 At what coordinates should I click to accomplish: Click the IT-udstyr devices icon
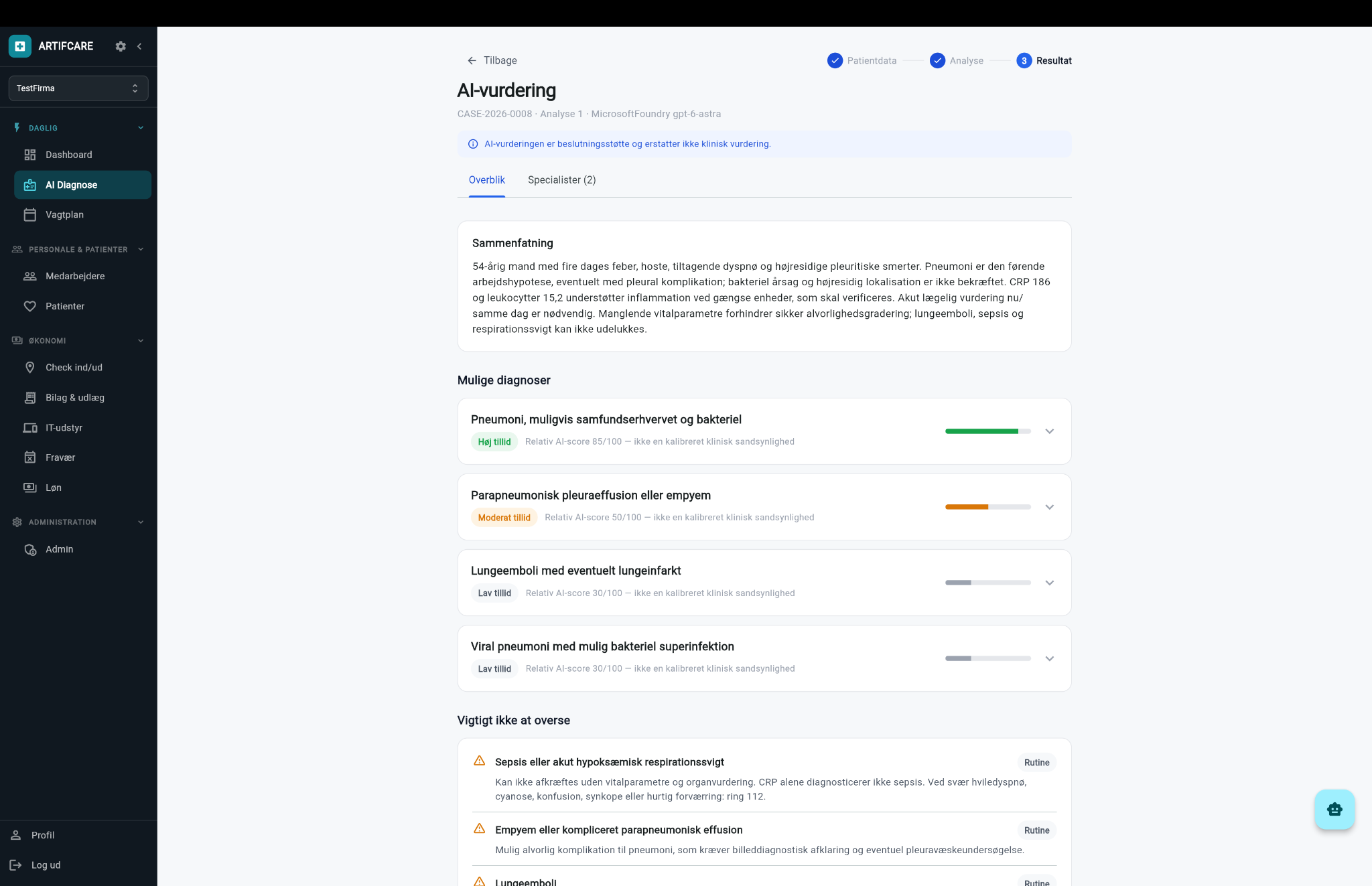[x=30, y=428]
